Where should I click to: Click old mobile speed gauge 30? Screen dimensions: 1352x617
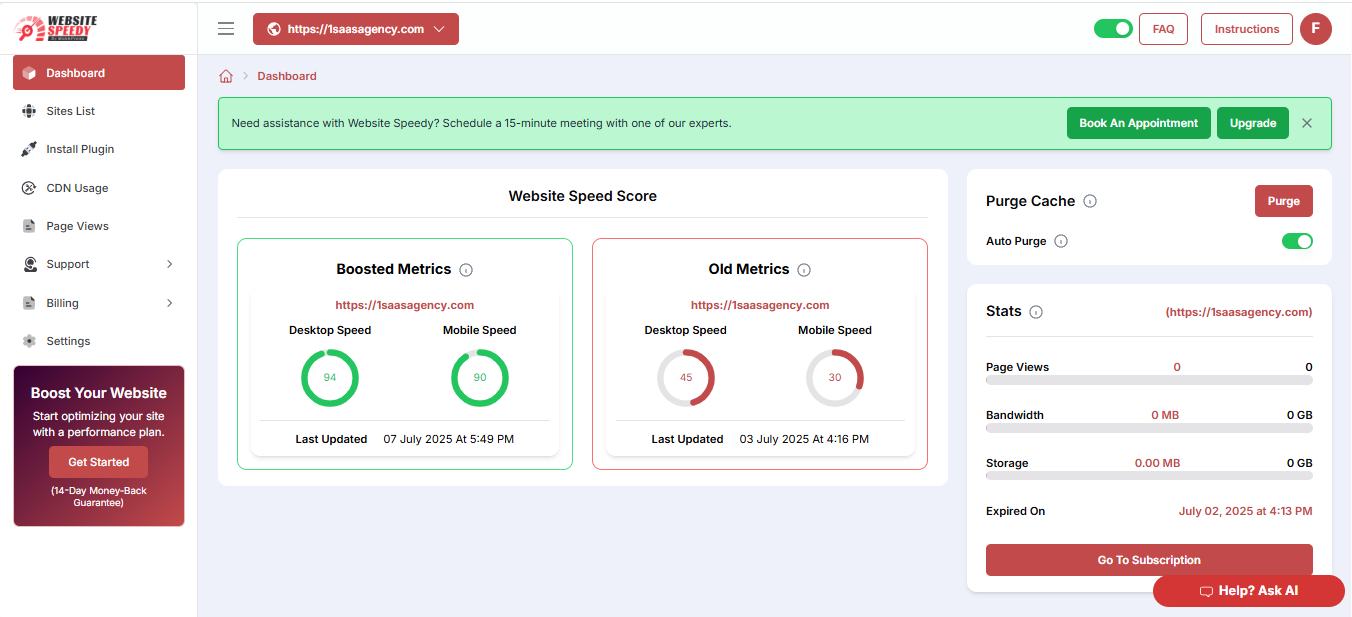835,378
